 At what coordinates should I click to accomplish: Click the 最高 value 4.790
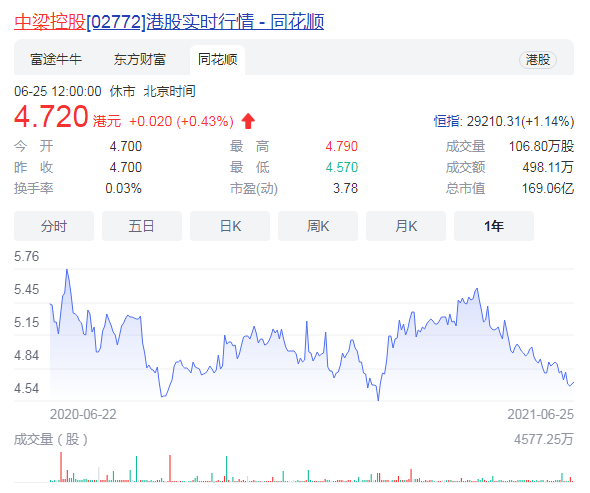pyautogui.click(x=341, y=146)
